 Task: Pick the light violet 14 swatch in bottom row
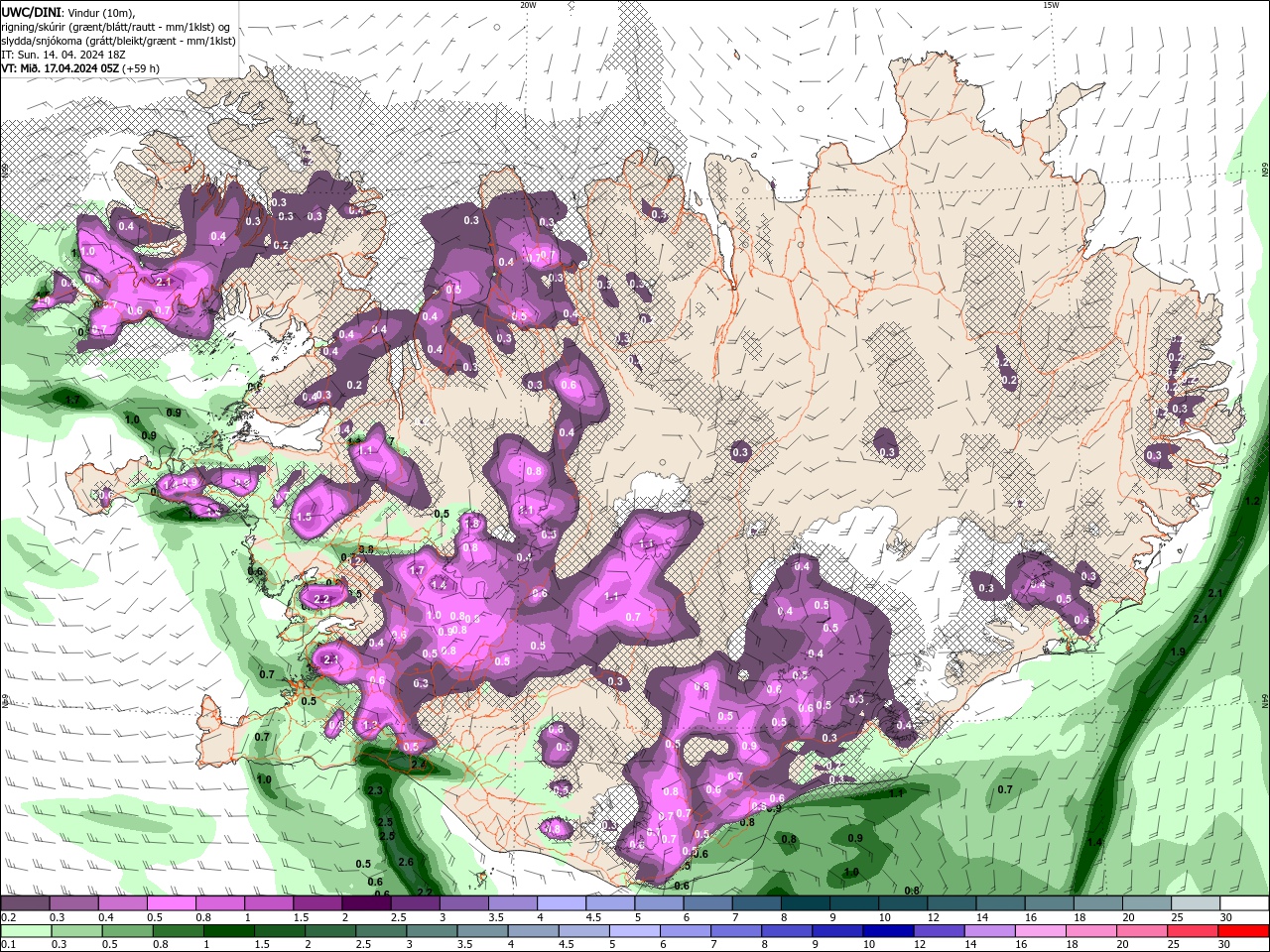[x=988, y=931]
